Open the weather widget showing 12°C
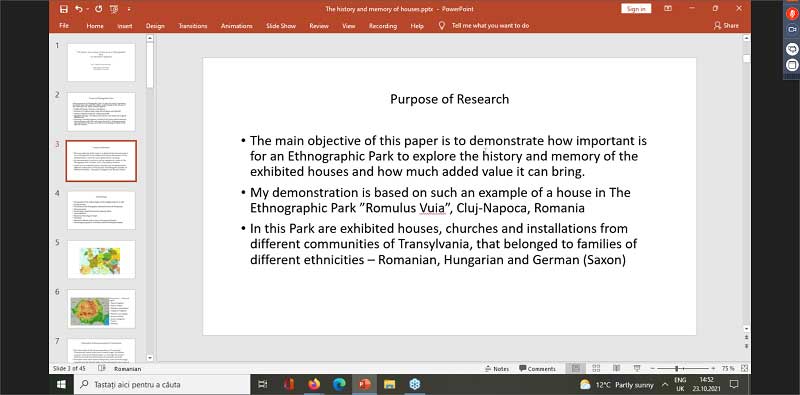Screen dimensions: 800x395 pyautogui.click(x=617, y=384)
